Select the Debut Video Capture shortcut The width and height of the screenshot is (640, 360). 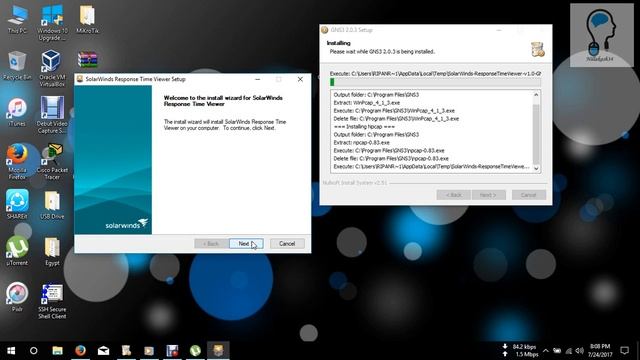point(52,115)
